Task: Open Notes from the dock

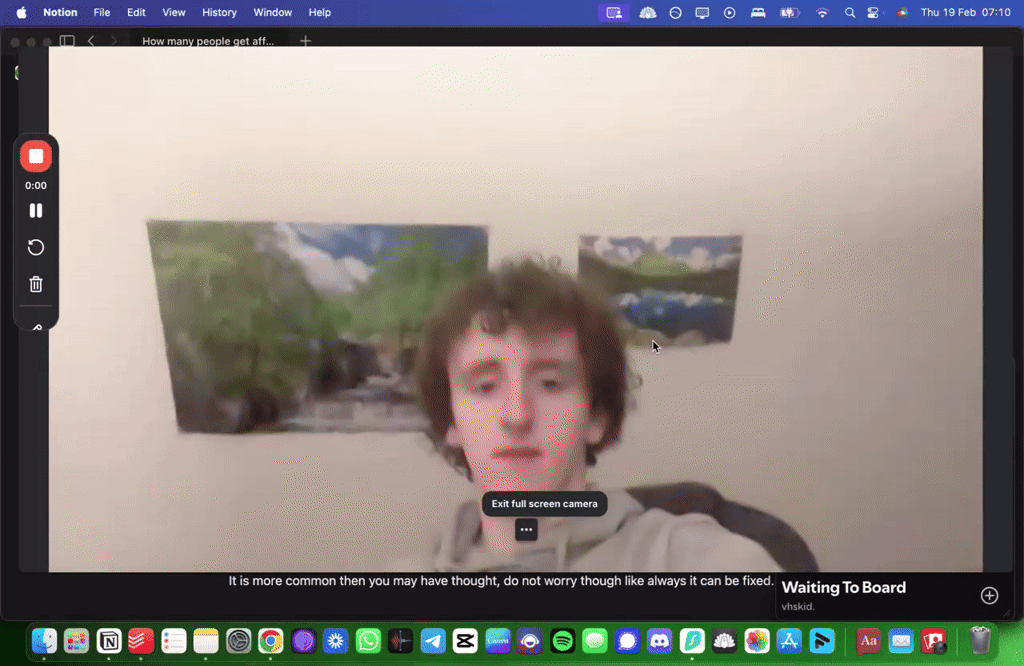Action: (x=206, y=641)
